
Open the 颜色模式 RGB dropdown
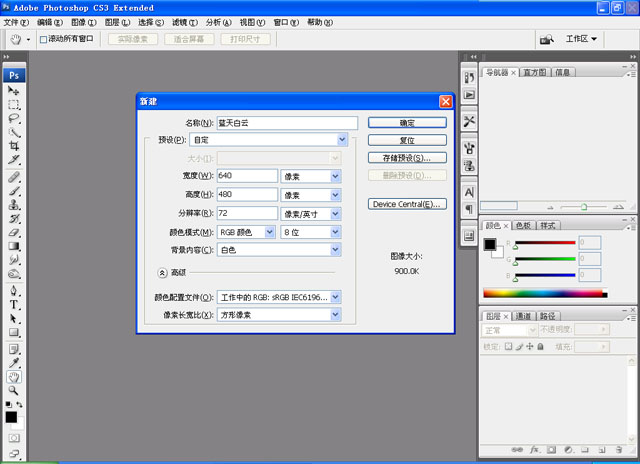[269, 232]
